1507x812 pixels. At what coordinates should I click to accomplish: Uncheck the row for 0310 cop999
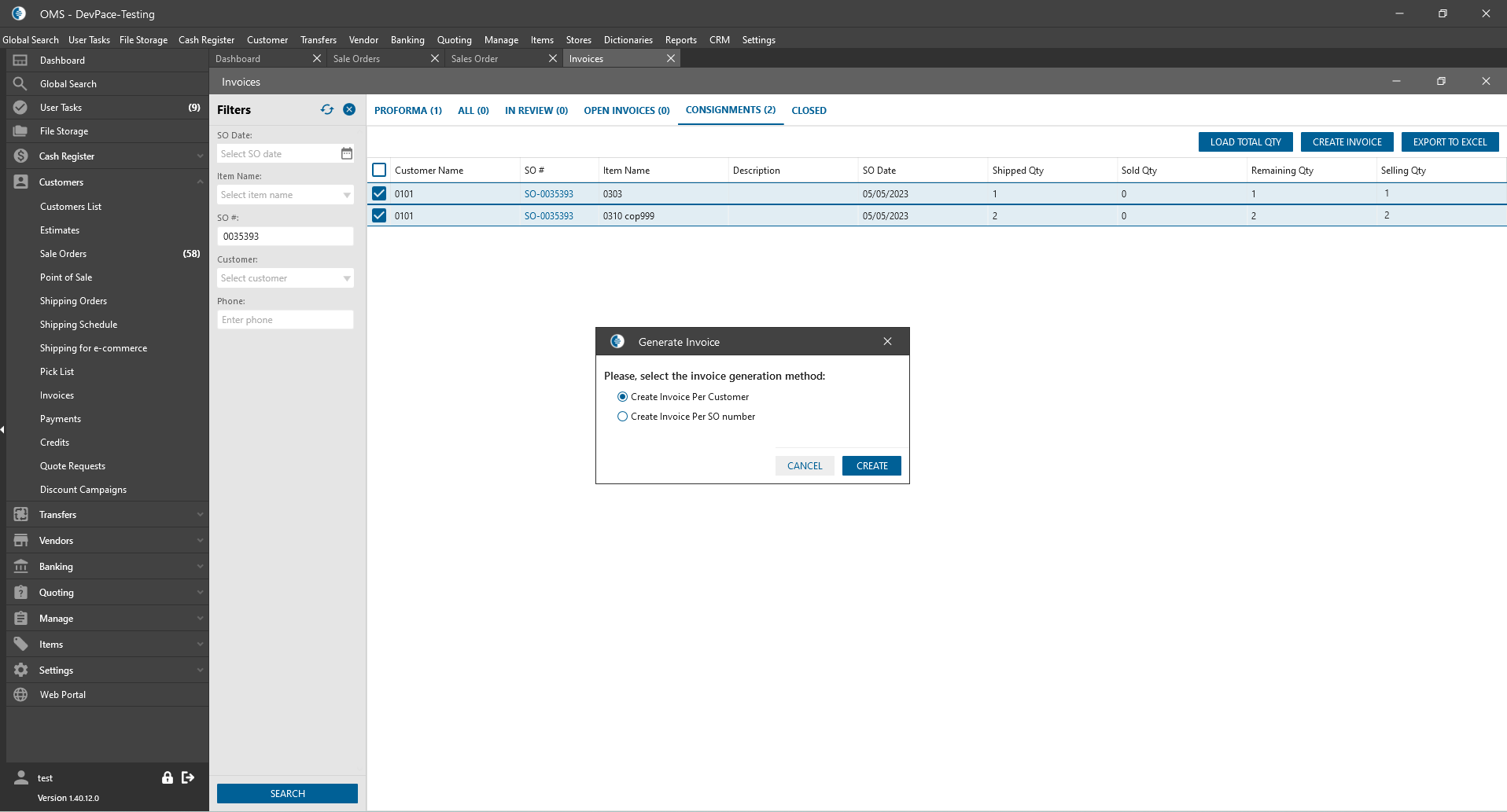tap(379, 215)
